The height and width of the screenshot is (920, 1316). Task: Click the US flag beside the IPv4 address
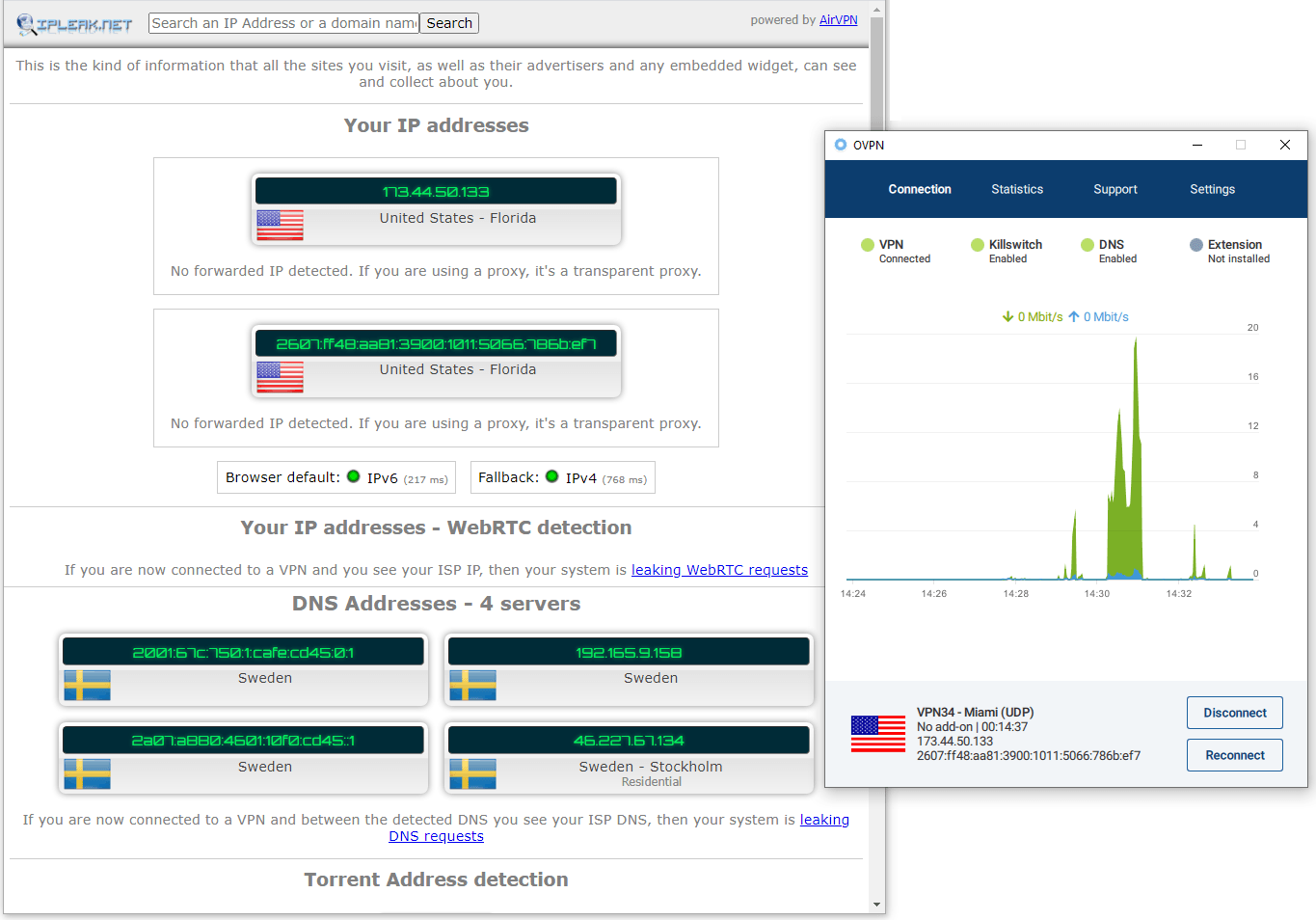pos(279,226)
